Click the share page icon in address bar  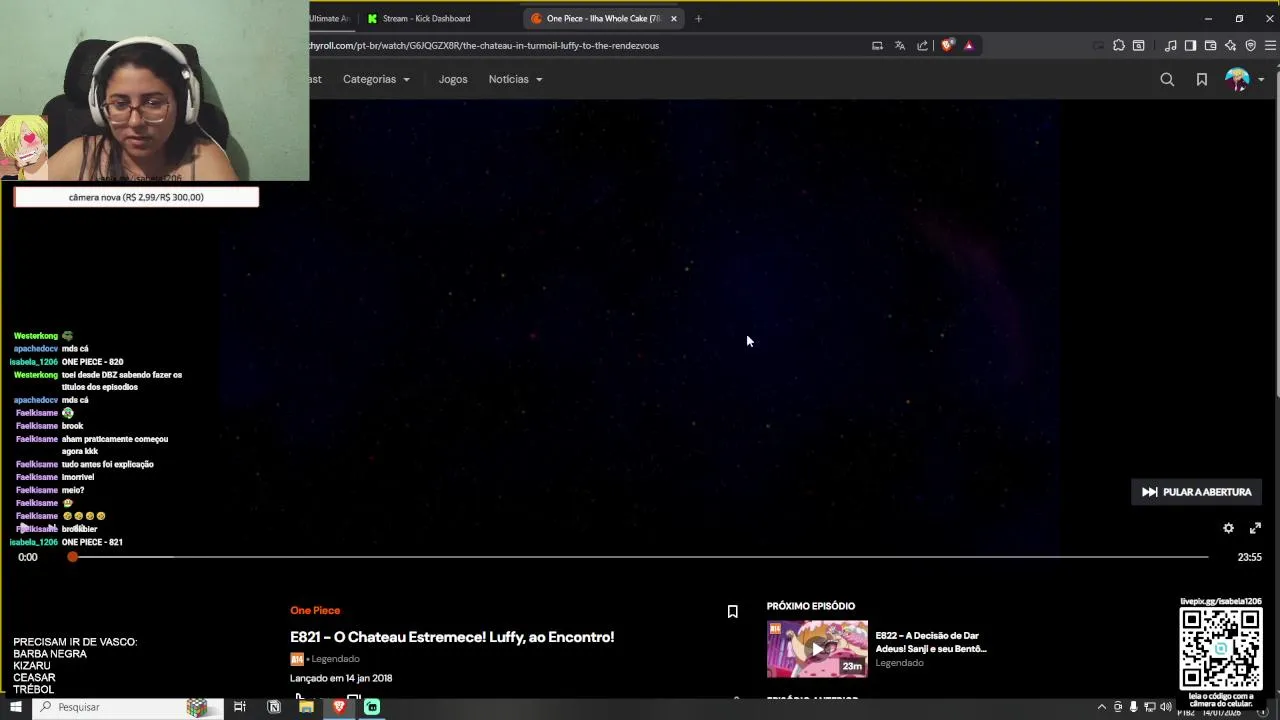[x=922, y=45]
